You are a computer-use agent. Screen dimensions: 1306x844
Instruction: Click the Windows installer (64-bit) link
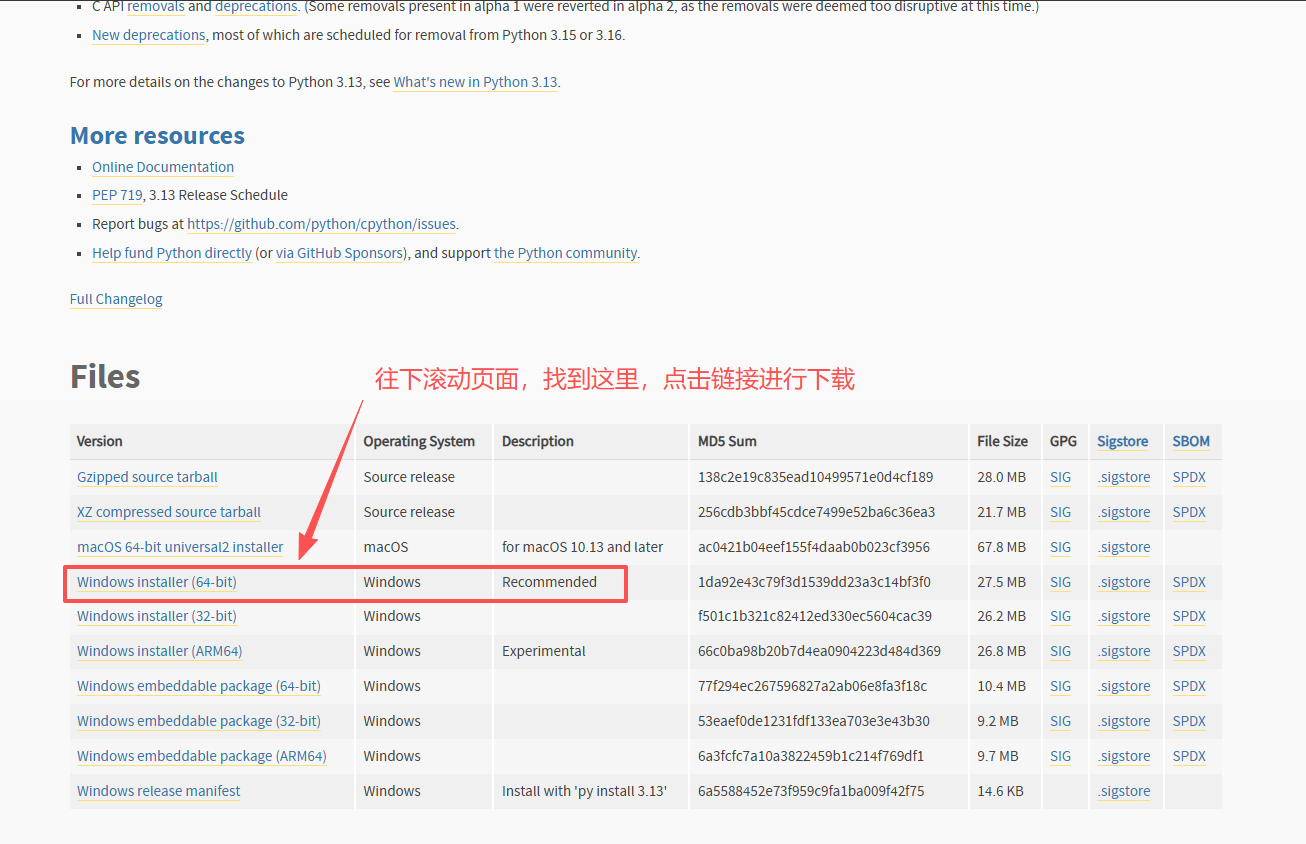point(156,582)
